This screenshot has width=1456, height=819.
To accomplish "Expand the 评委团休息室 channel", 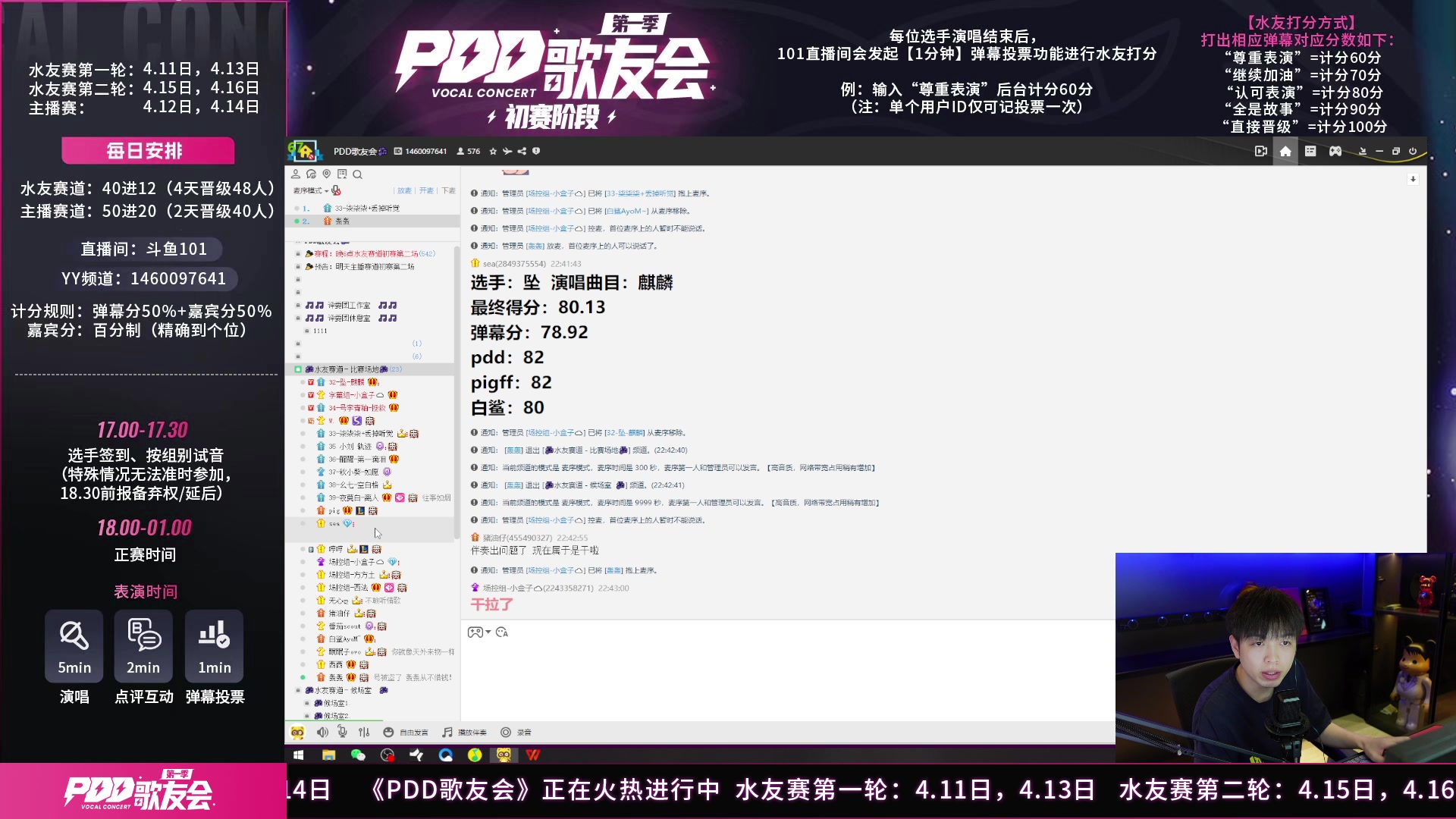I will point(350,318).
